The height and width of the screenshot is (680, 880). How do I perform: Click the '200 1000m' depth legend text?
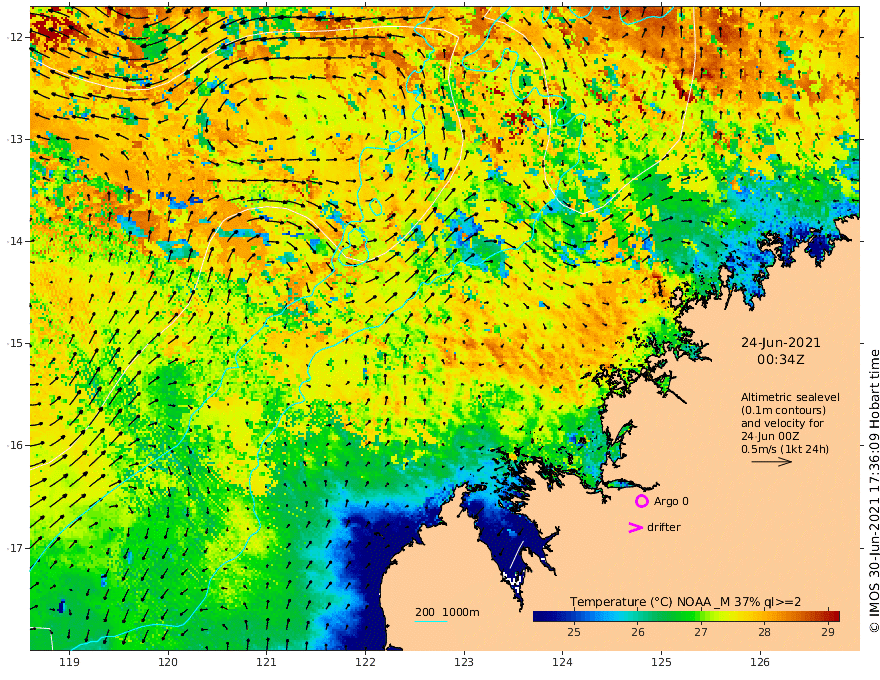pos(447,612)
